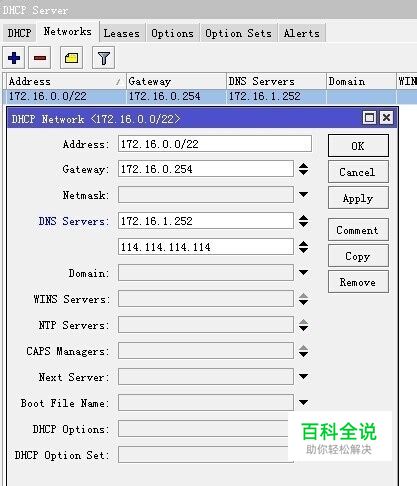Toggle the Gateway up/down arrows
417x486 pixels.
pyautogui.click(x=303, y=169)
